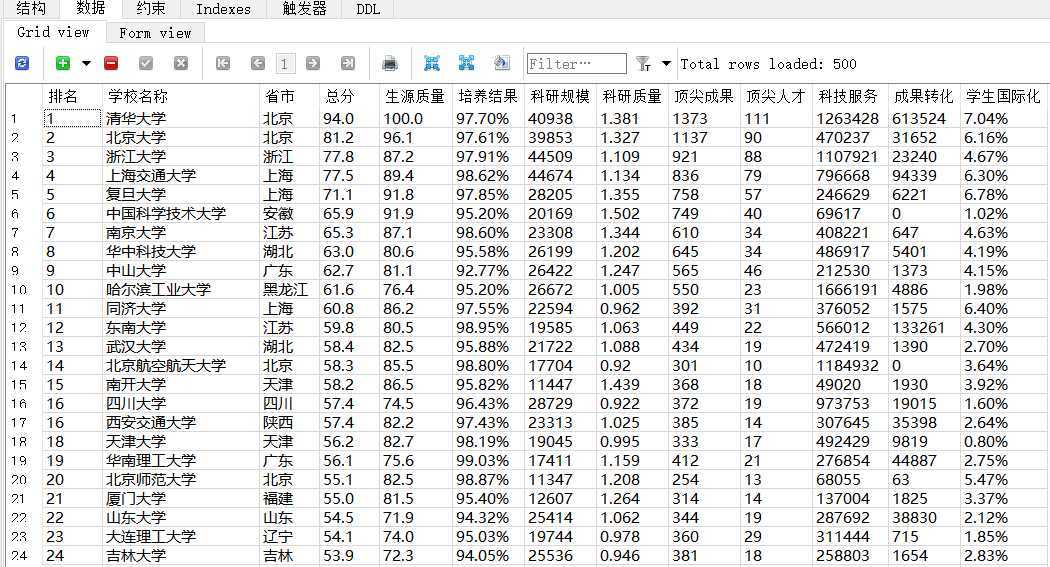
Task: Go to the previous page of rows
Action: coord(258,64)
